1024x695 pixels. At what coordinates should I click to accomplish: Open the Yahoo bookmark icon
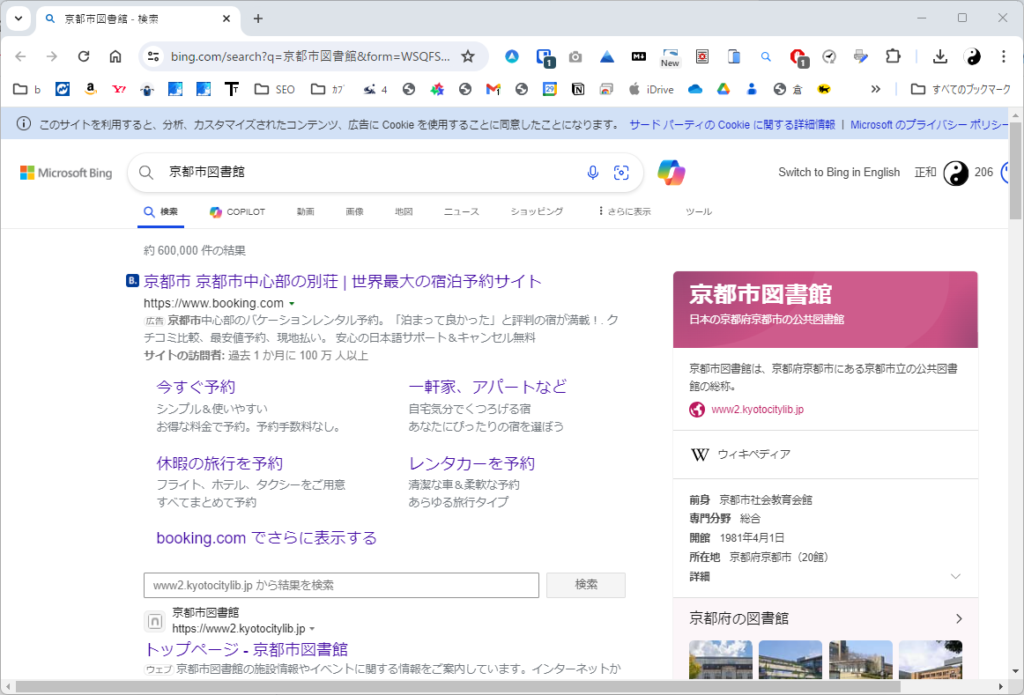point(119,89)
